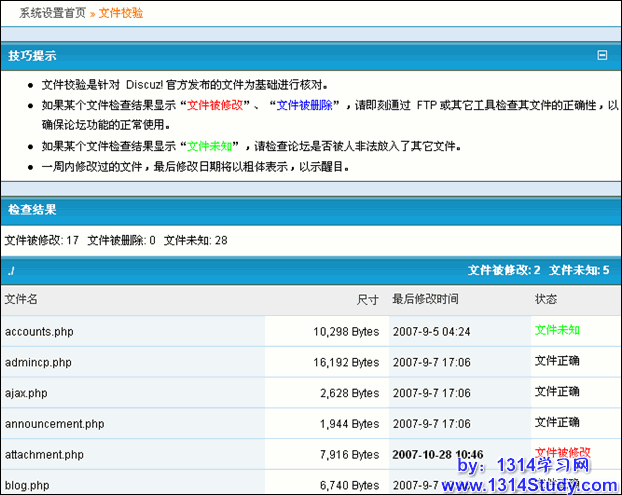
Task: Click the 技巧提示 section header title
Action: [x=32, y=56]
